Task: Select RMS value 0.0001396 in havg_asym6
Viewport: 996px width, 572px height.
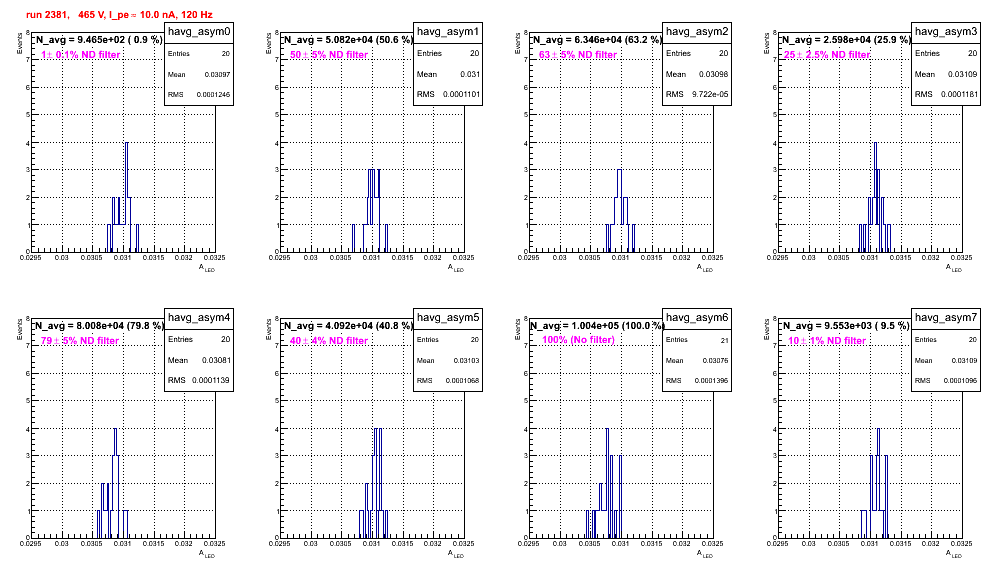Action: click(x=711, y=381)
